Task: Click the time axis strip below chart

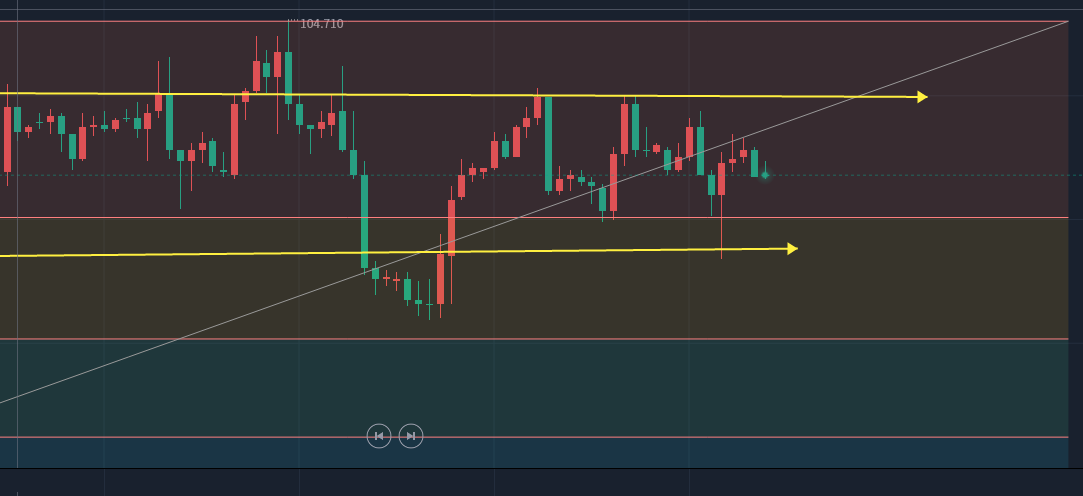Action: (540, 482)
